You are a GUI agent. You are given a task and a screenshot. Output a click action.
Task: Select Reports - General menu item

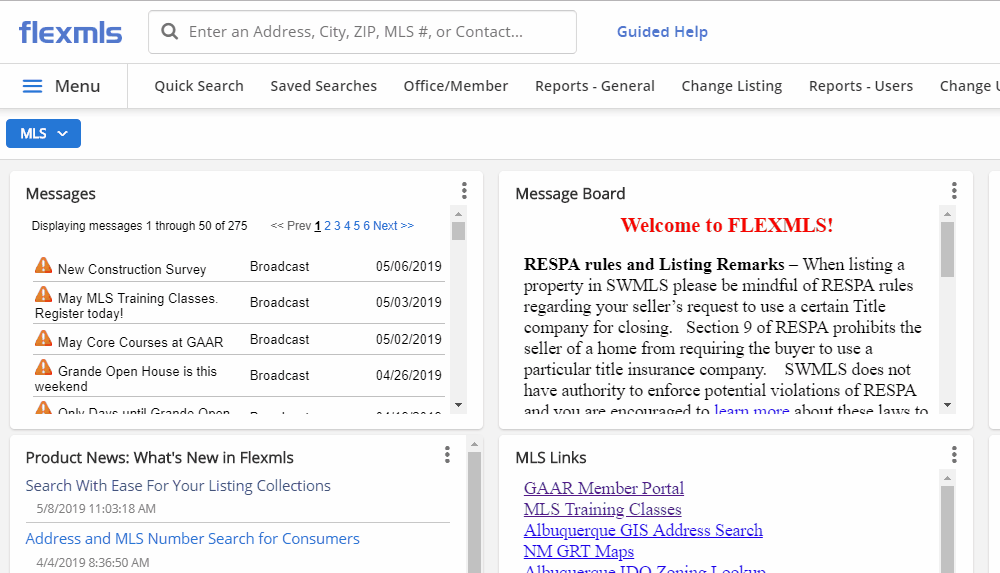click(x=595, y=86)
